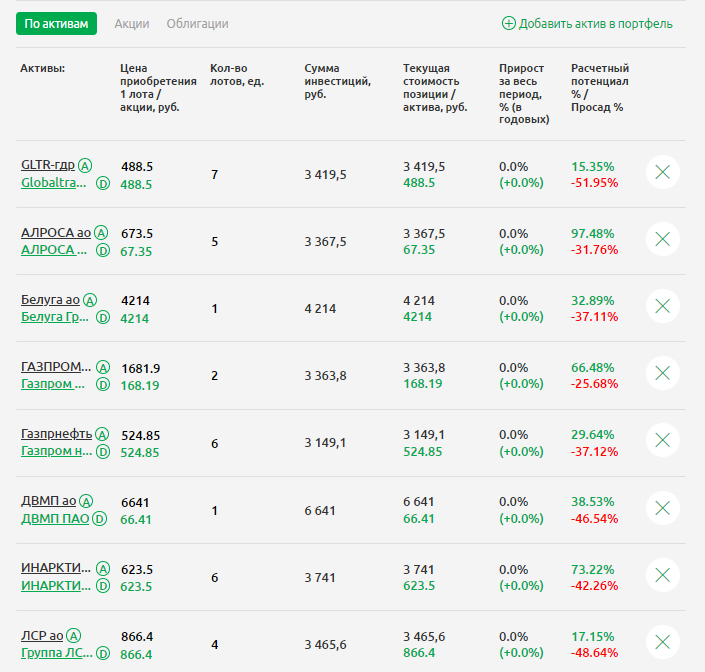
Task: Click the D icon in the ИНАРКТИКА row
Action: click(x=102, y=585)
